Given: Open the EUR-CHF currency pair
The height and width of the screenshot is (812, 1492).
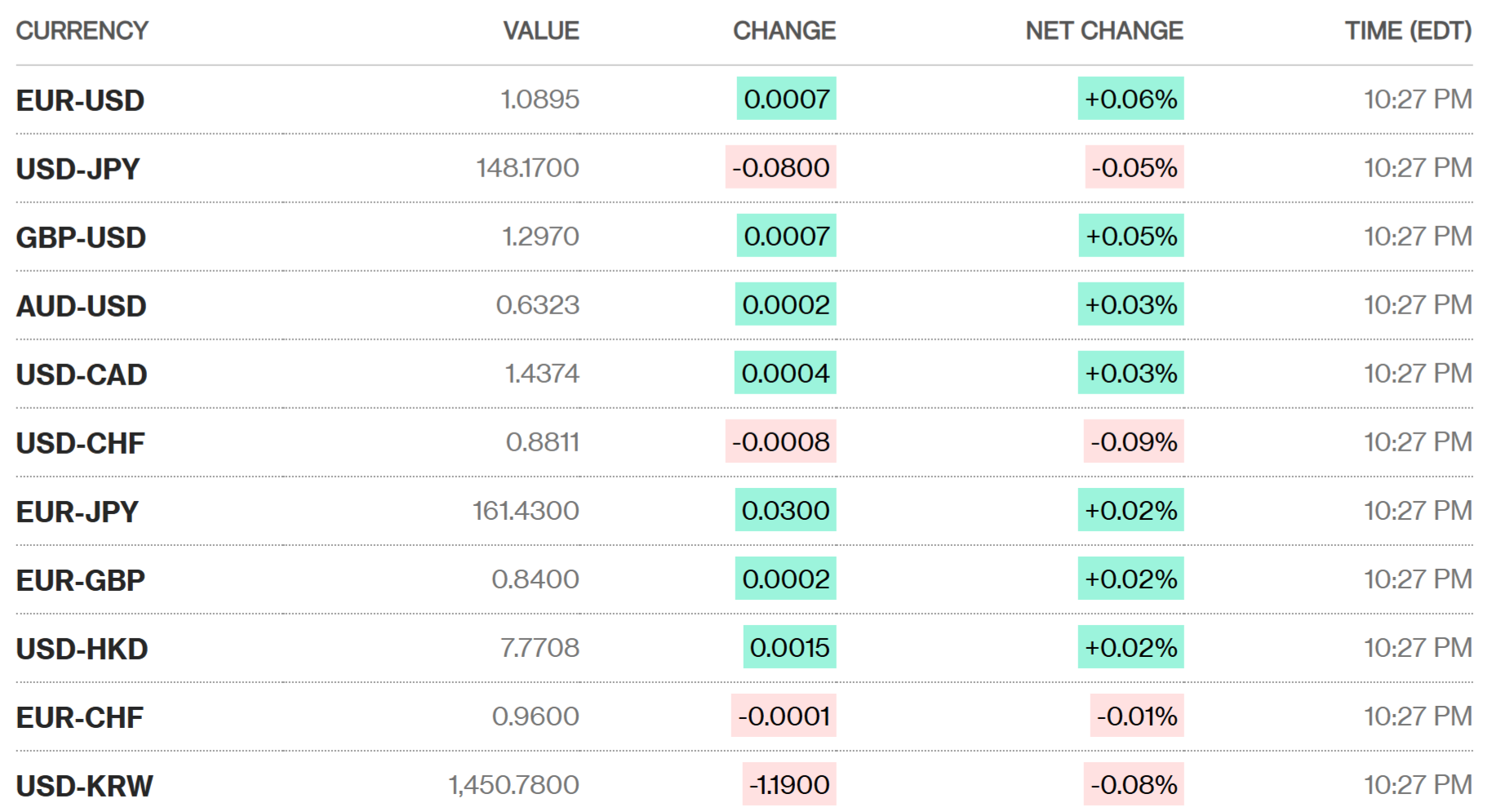Looking at the screenshot, I should pos(79,717).
